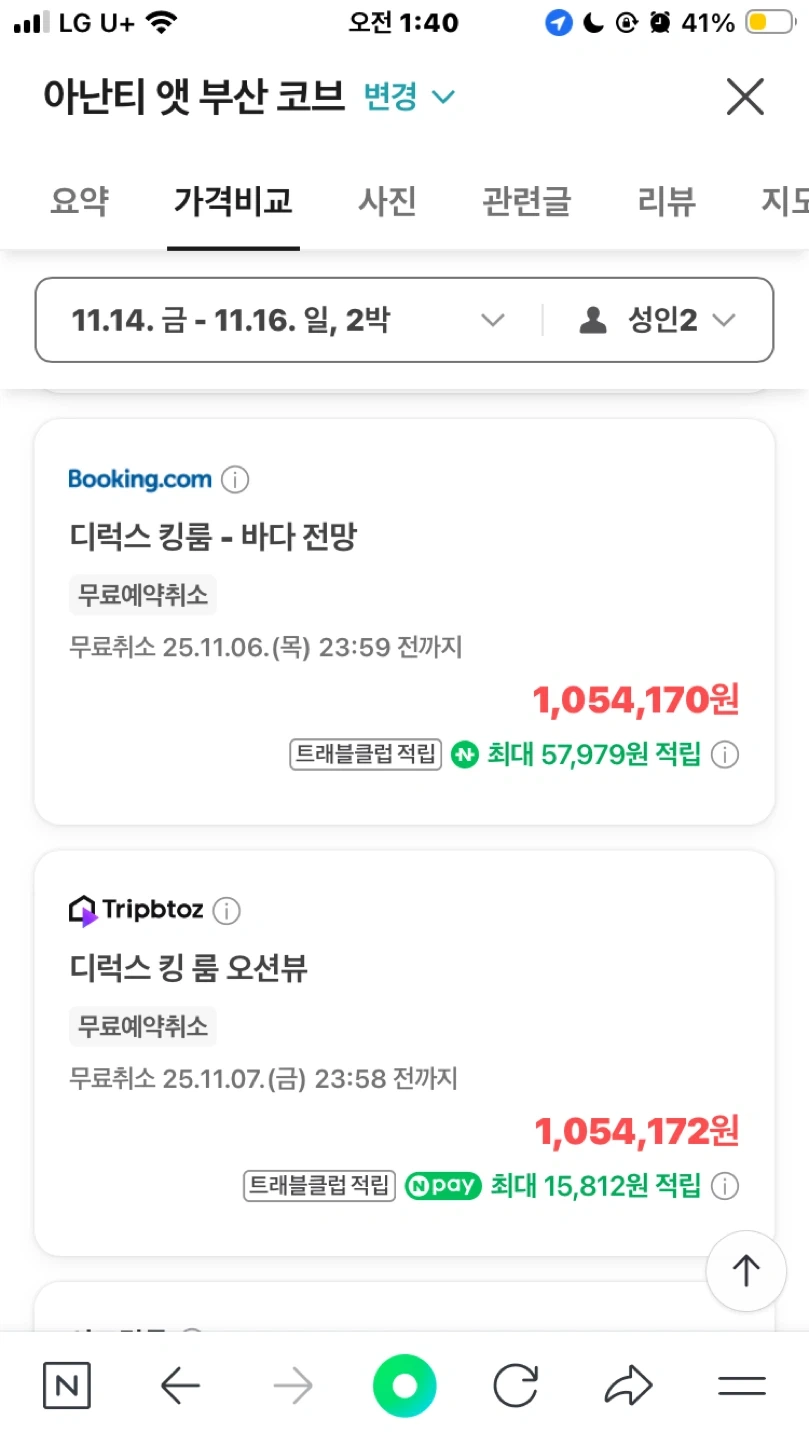Close the hotel panel with X
The width and height of the screenshot is (809, 1440).
(x=745, y=97)
